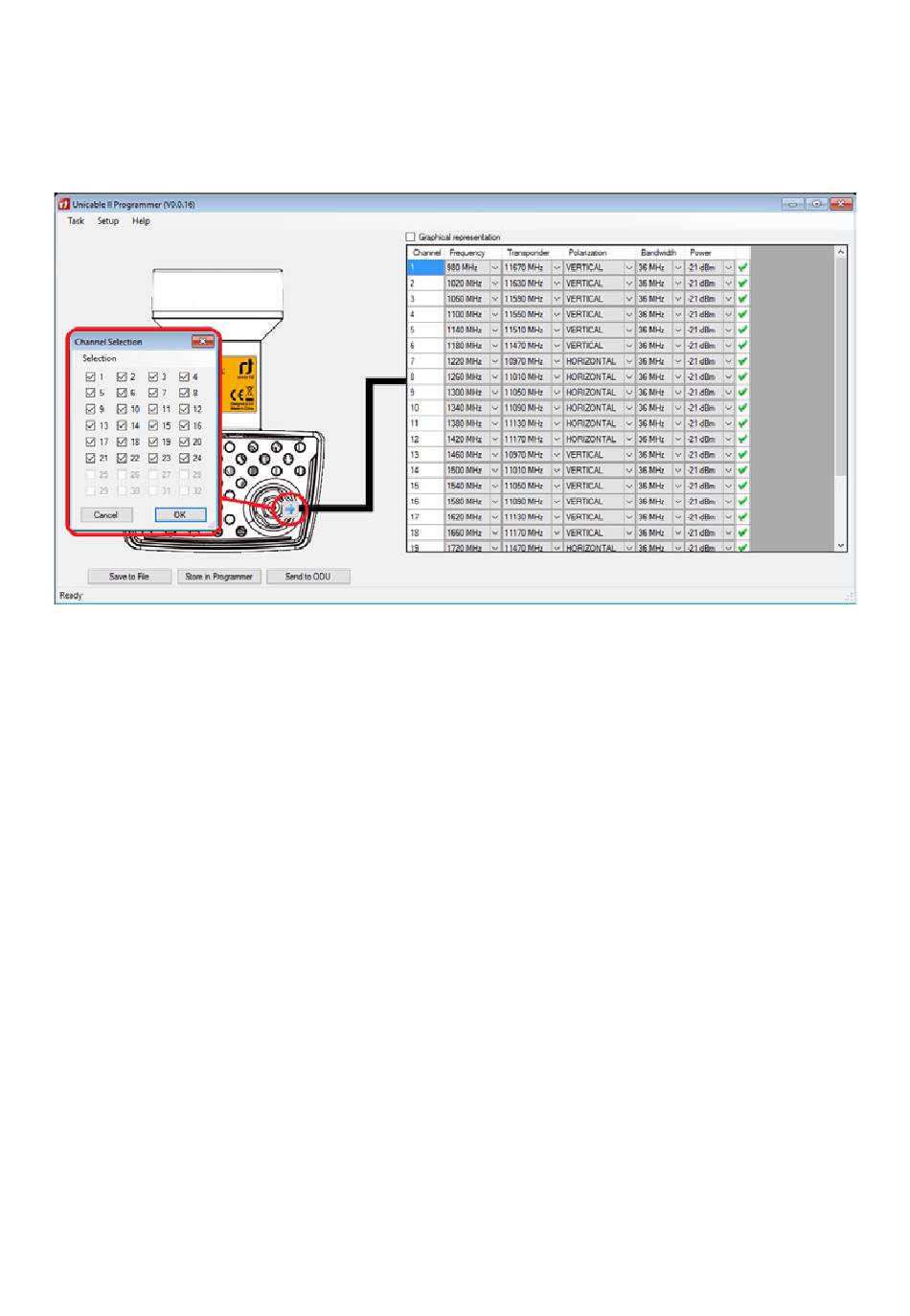
Task: Uncheck channel 1 in Channel Selection
Action: (x=91, y=376)
